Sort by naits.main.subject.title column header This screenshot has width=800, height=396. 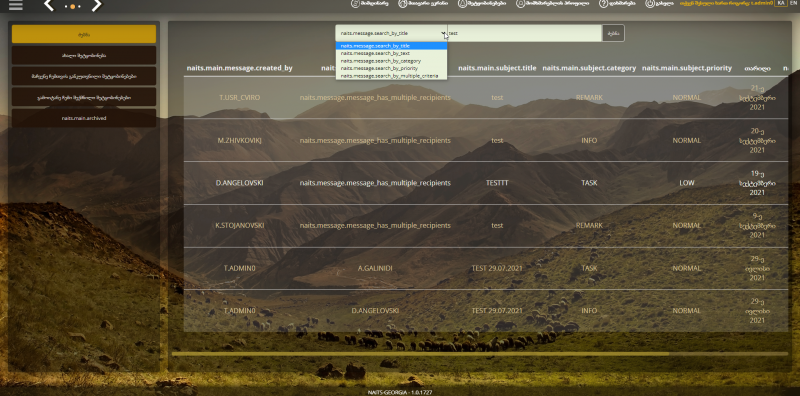pos(497,68)
